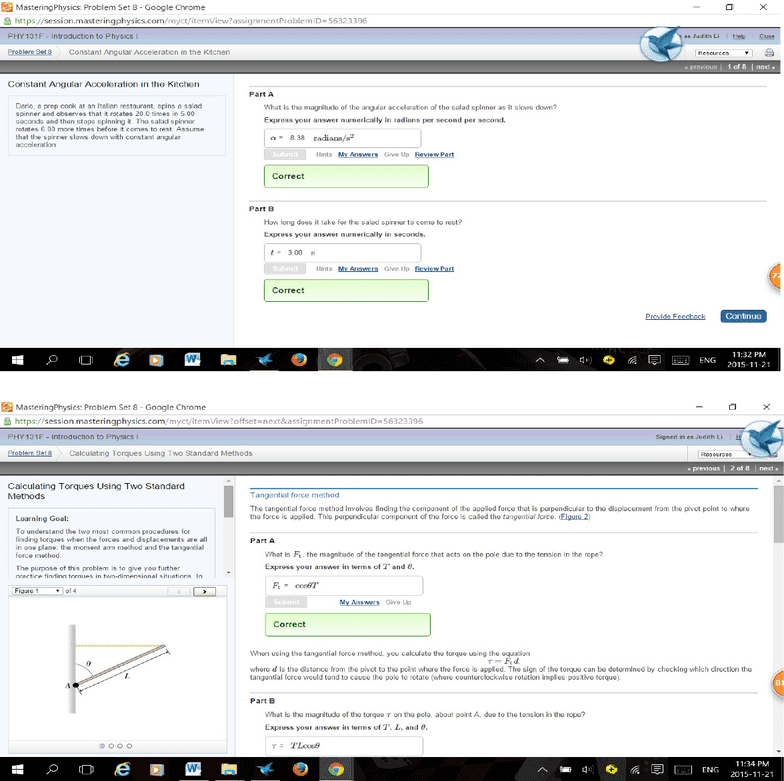The height and width of the screenshot is (781, 784).
Task: Show hidden tray icons on 11:34 PM taskbar
Action: [x=542, y=769]
